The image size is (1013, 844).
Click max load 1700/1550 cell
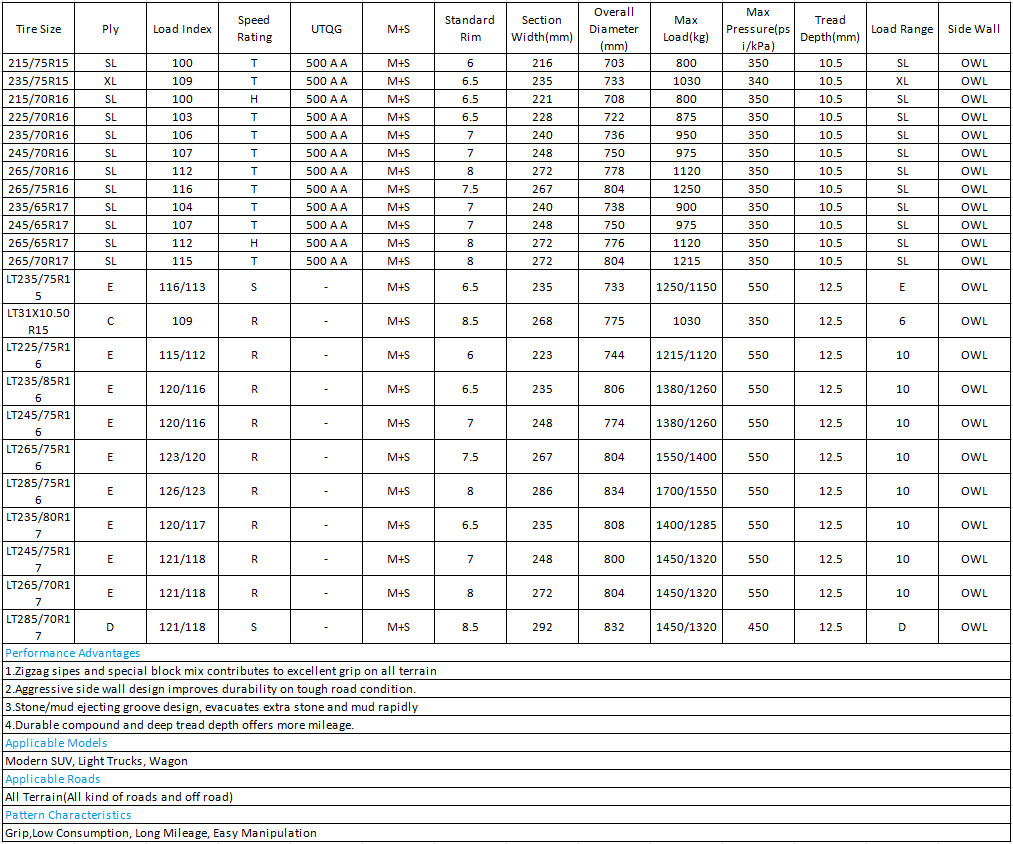tap(686, 491)
